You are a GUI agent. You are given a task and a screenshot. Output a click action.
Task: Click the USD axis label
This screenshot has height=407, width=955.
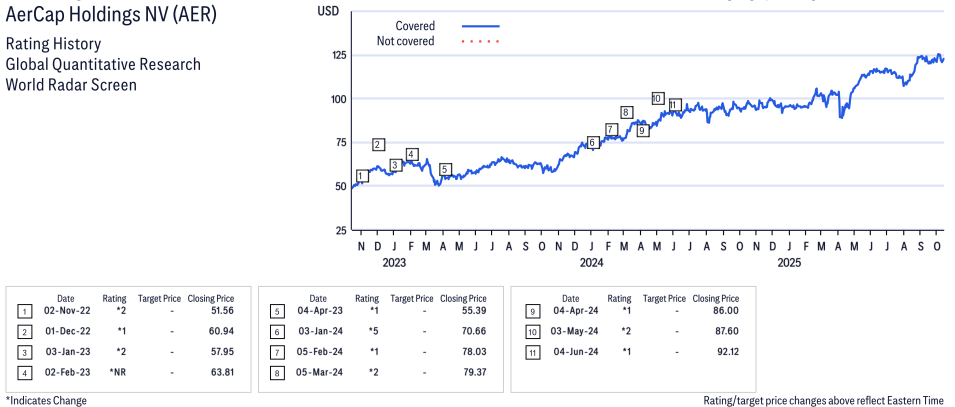coord(327,10)
